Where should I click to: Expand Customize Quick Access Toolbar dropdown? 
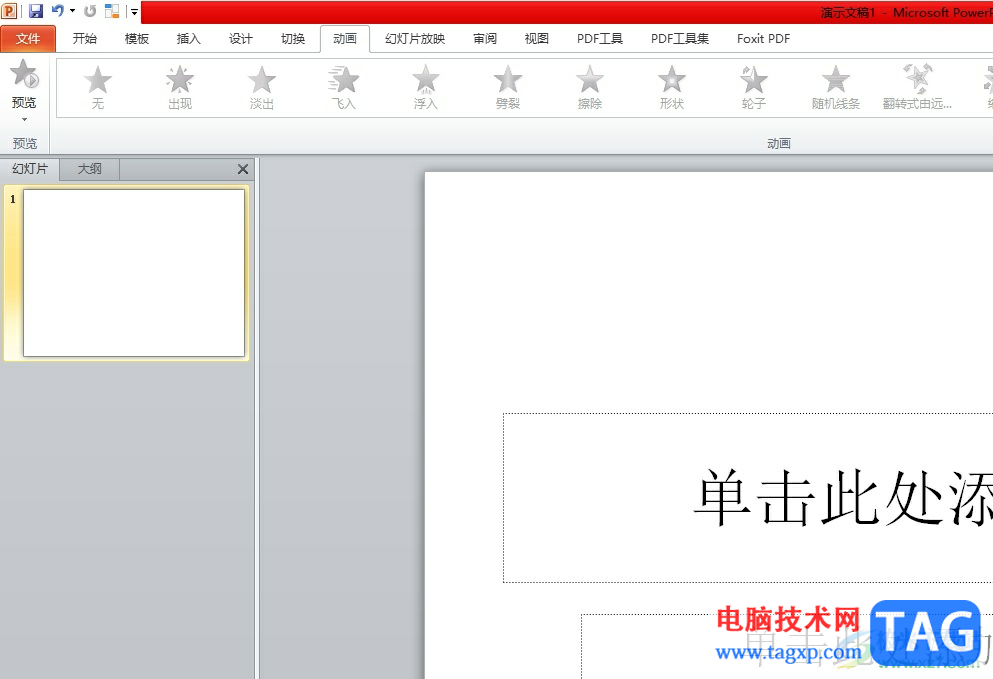(x=134, y=11)
